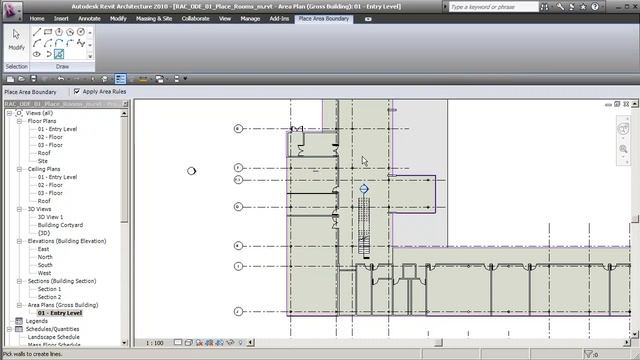Open the Home ribbon tab
This screenshot has height=360, width=640.
(x=37, y=19)
